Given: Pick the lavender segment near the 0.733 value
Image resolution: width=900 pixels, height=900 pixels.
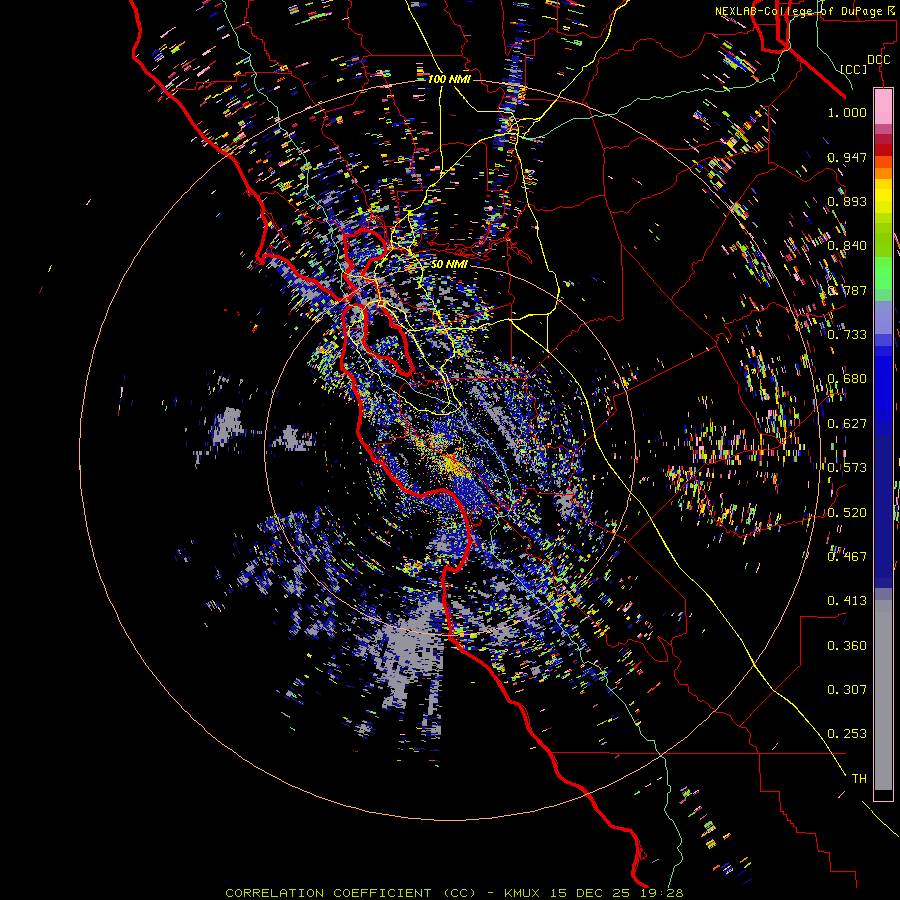Looking at the screenshot, I should coord(883,317).
